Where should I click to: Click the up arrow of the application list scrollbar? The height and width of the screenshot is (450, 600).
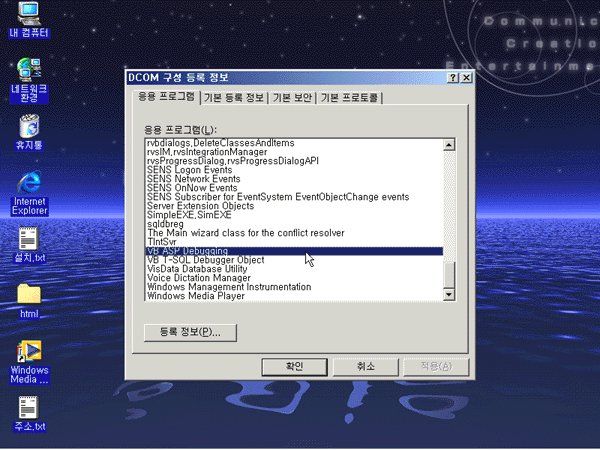click(449, 145)
